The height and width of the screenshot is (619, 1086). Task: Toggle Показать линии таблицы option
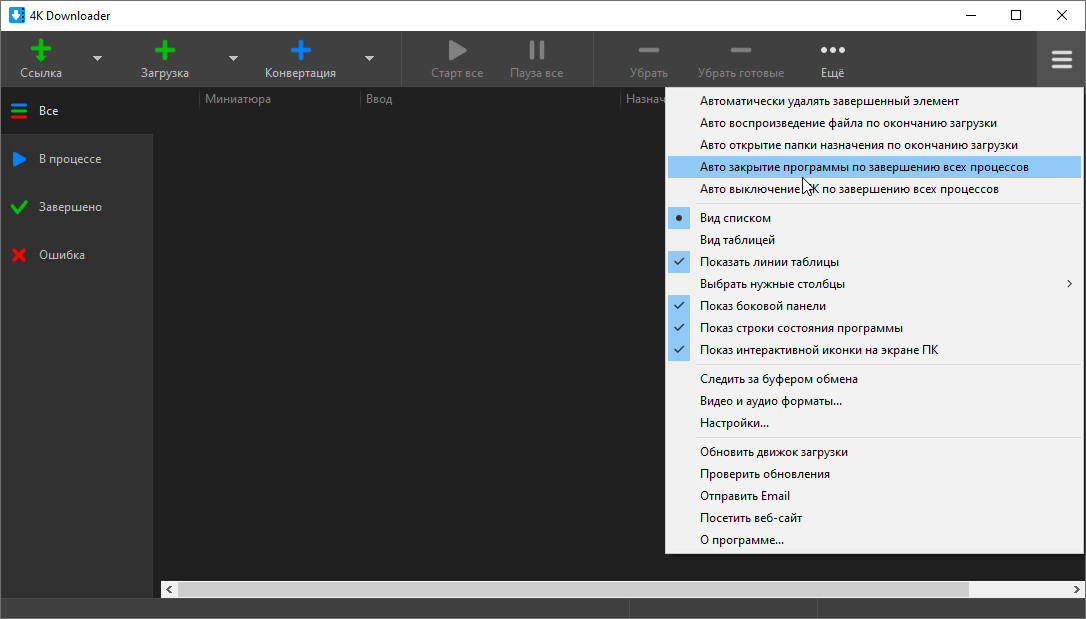pos(769,262)
